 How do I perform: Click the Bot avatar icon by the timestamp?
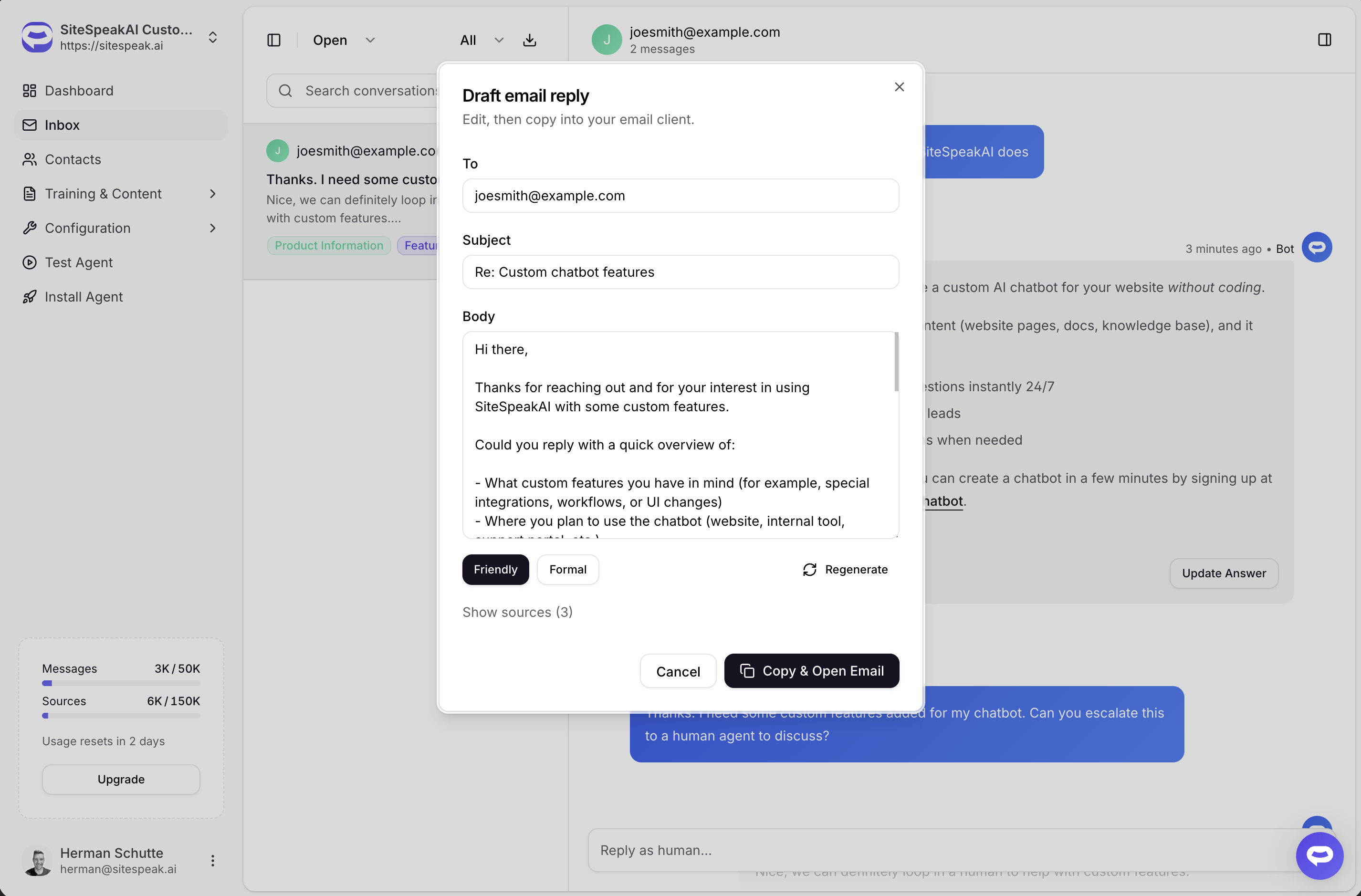(1317, 247)
